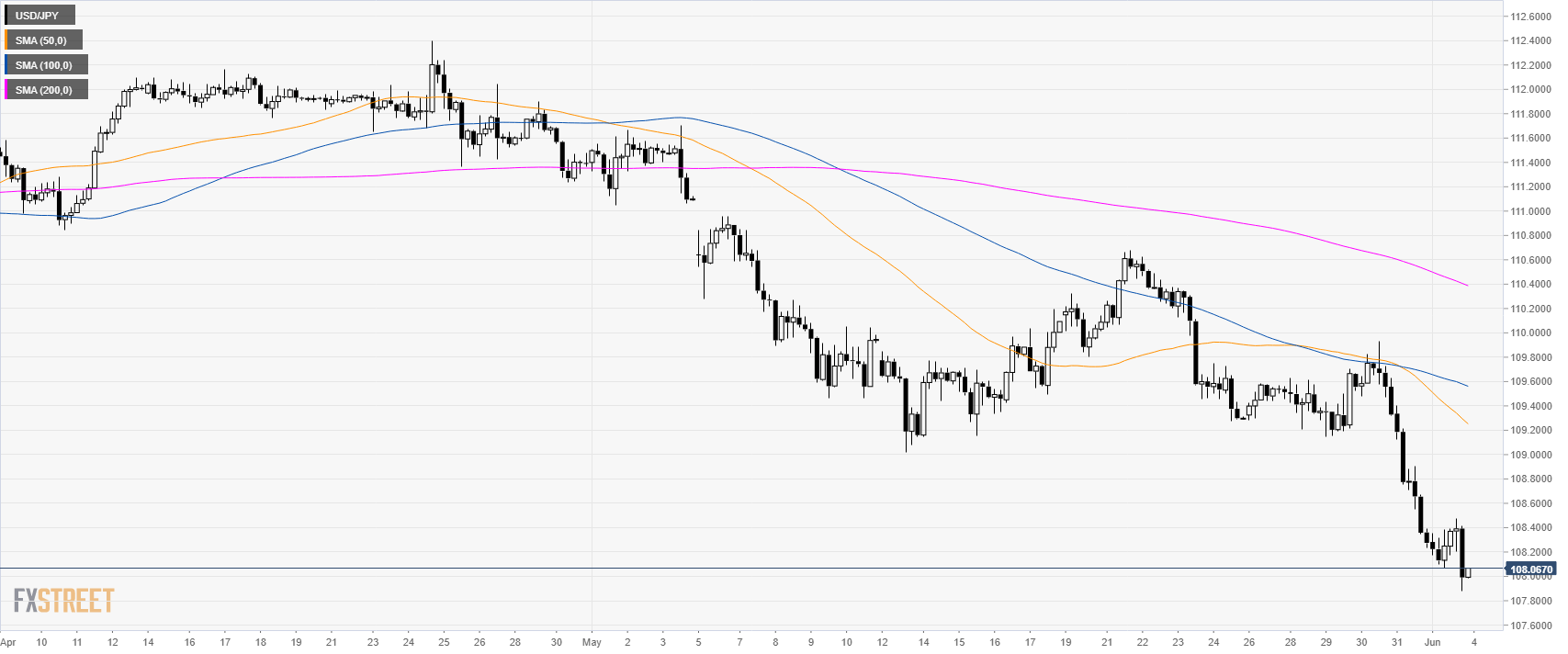Click the orange SMA 50 color marker
Screen dimensions: 1568x654
(6, 40)
